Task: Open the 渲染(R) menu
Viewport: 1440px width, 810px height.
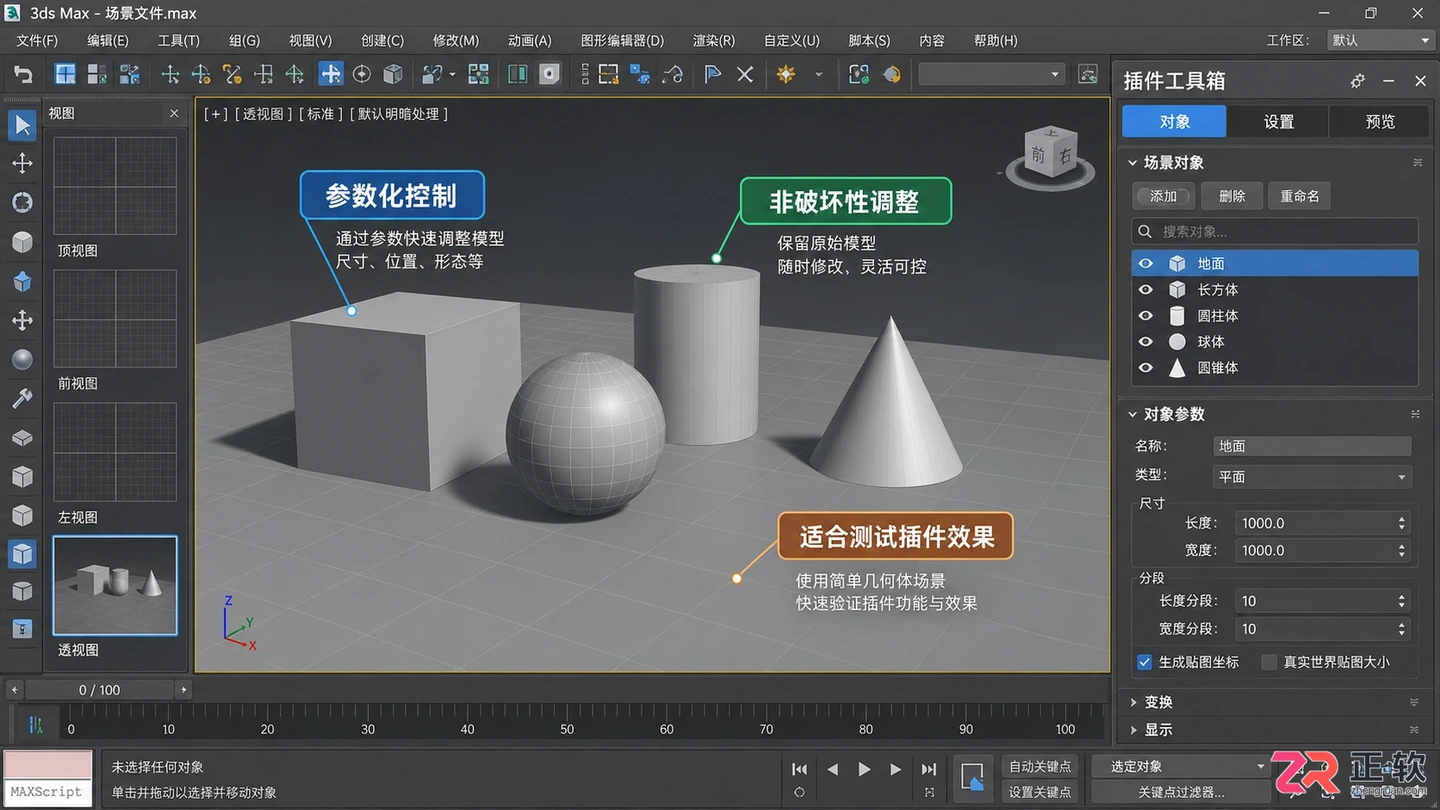Action: (714, 40)
